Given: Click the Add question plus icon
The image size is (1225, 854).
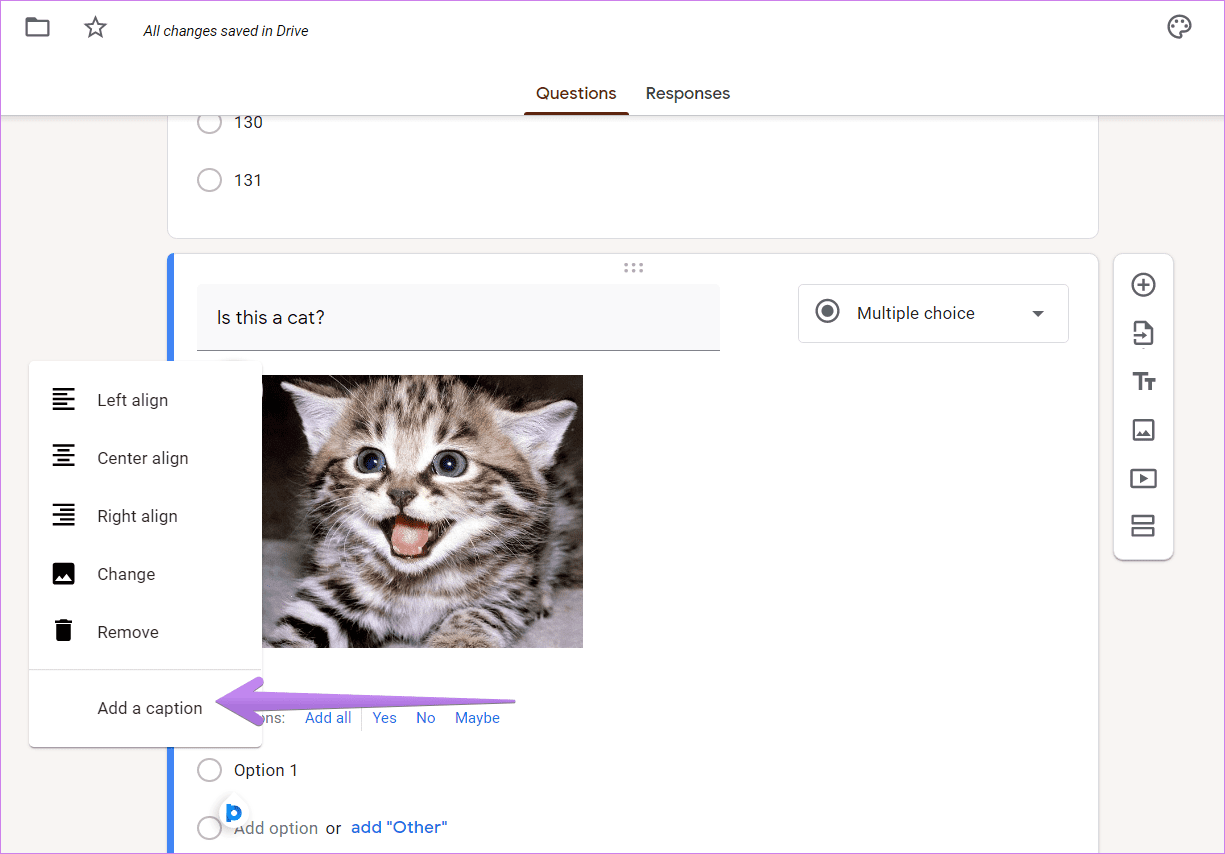Looking at the screenshot, I should click(1143, 285).
